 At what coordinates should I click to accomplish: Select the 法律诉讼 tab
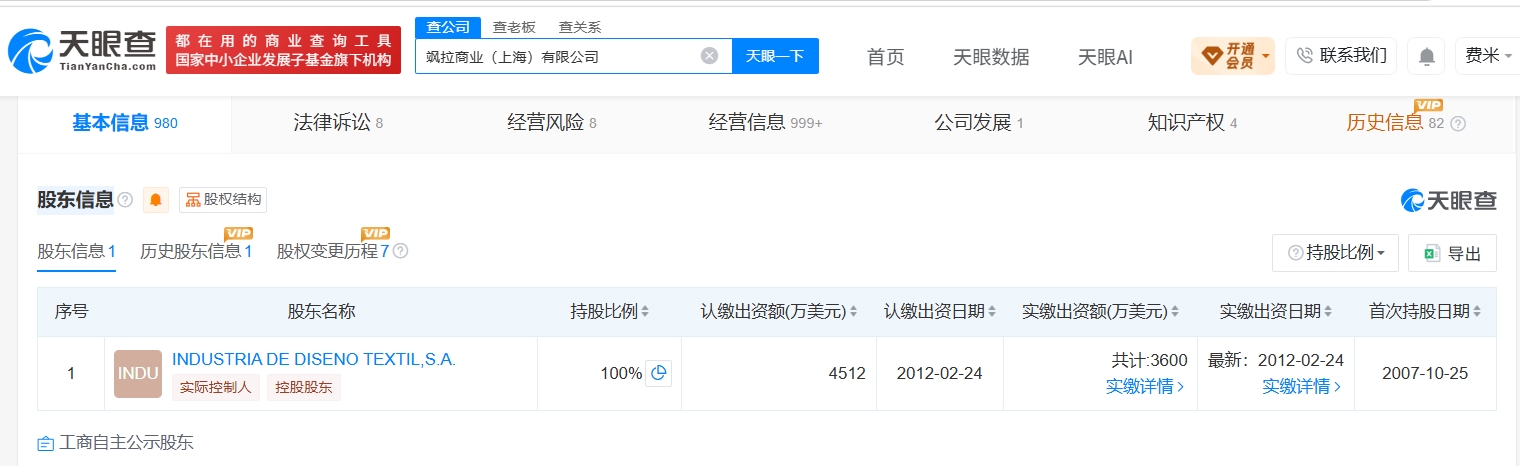pos(338,123)
